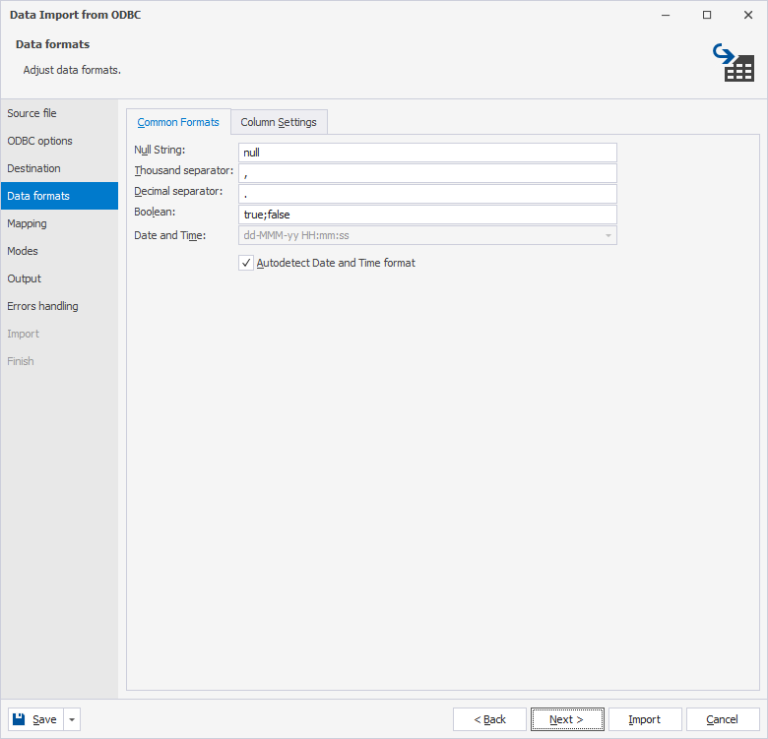
Task: Click the Thousand separator input field
Action: point(427,173)
